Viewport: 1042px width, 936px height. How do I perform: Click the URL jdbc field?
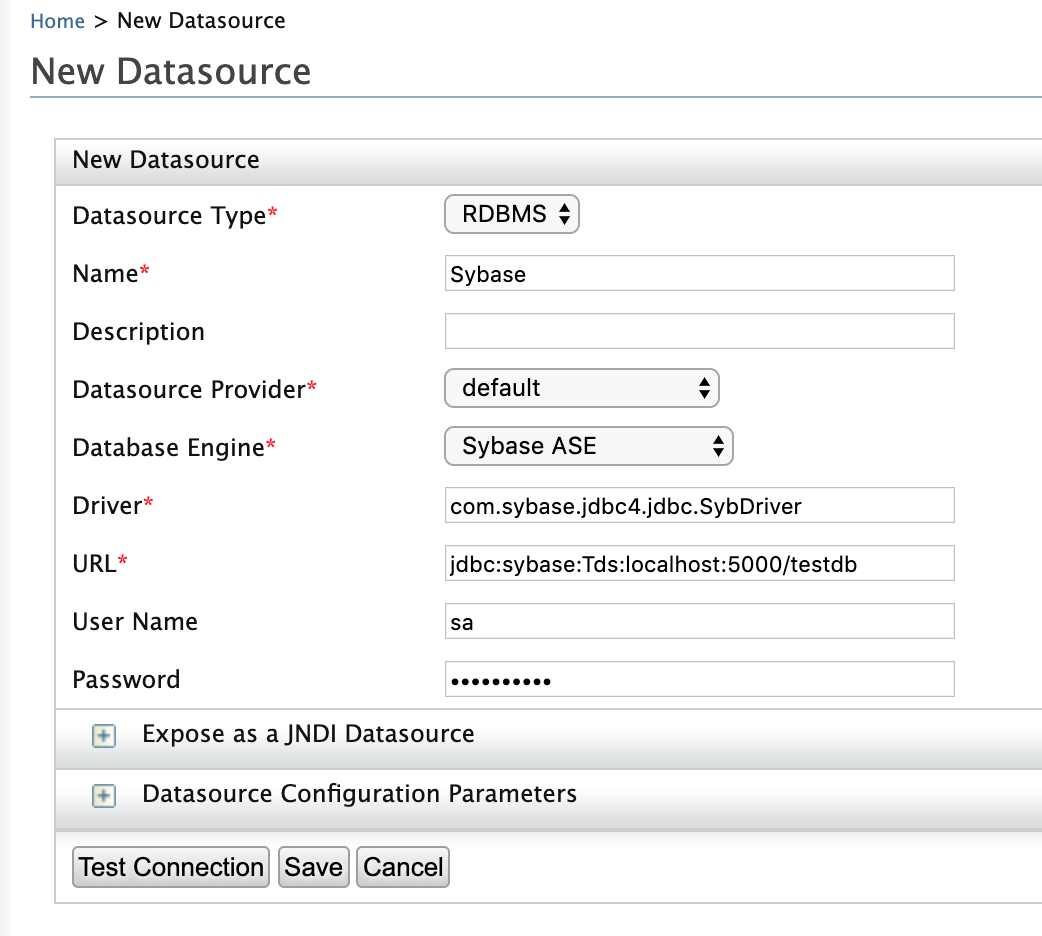699,563
